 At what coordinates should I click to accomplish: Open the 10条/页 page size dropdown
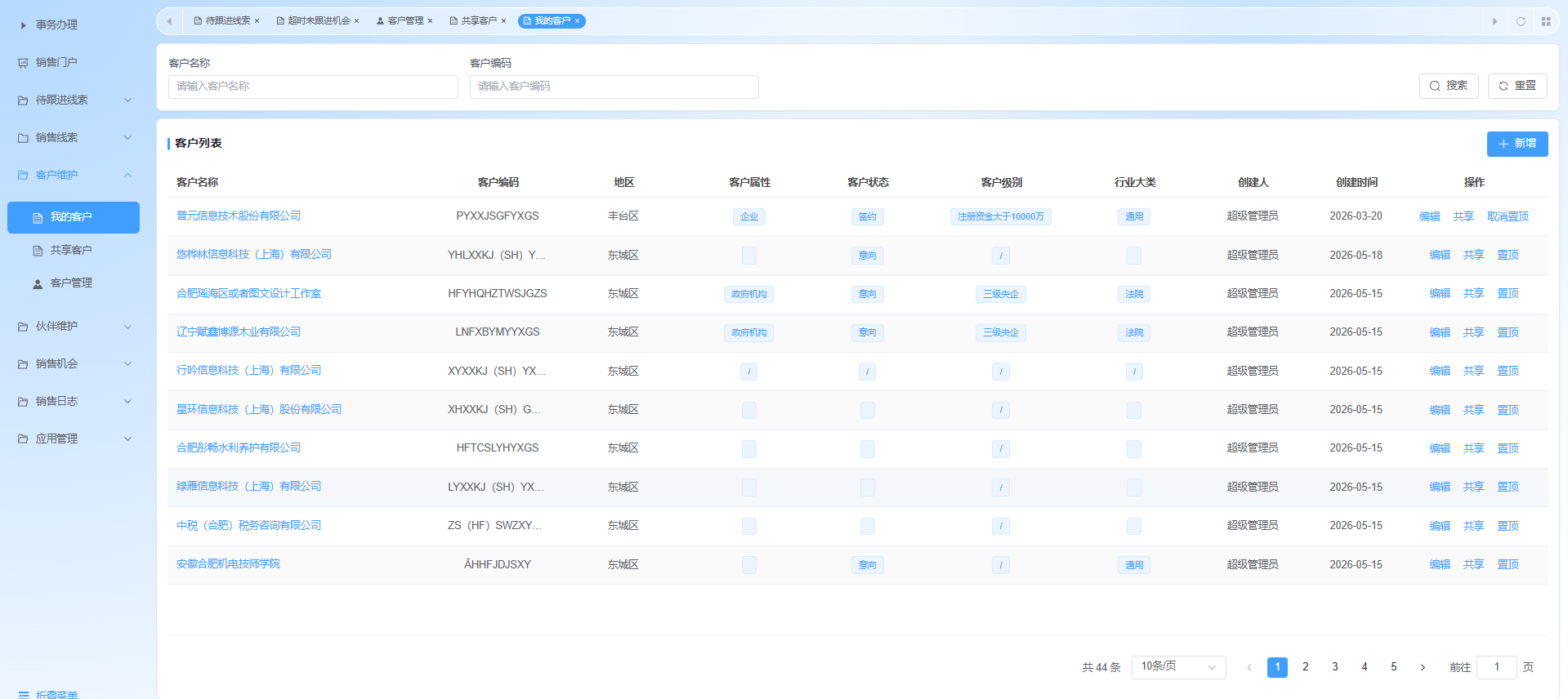pos(1179,667)
